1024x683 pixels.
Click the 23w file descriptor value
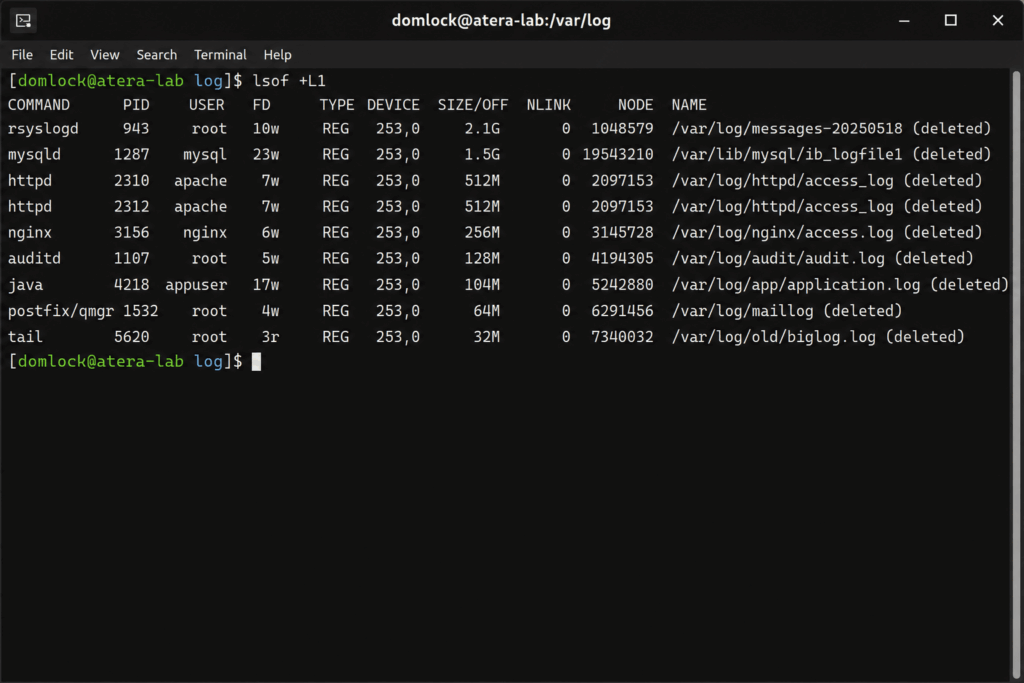[266, 155]
